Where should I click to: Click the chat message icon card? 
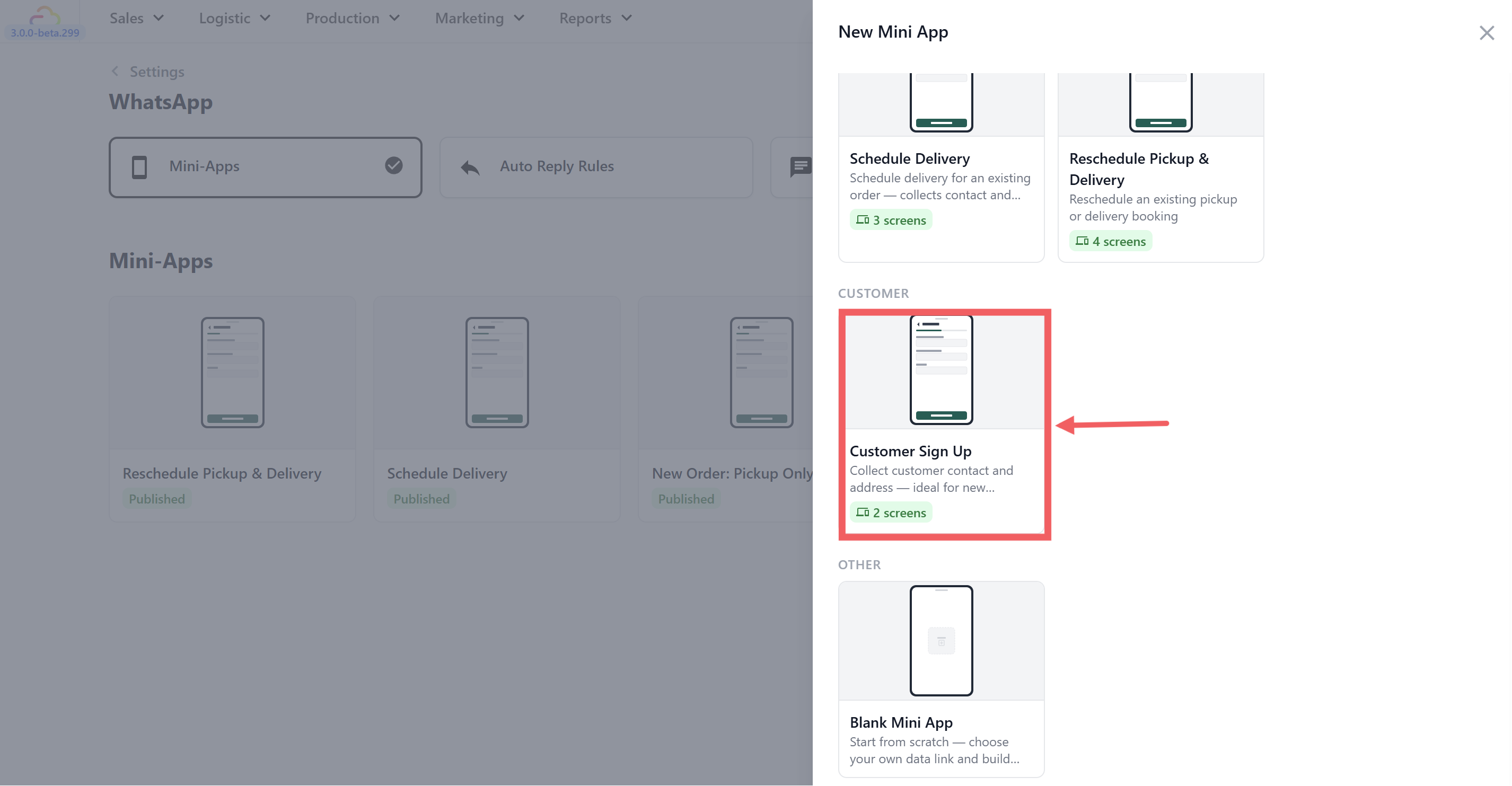pos(800,167)
